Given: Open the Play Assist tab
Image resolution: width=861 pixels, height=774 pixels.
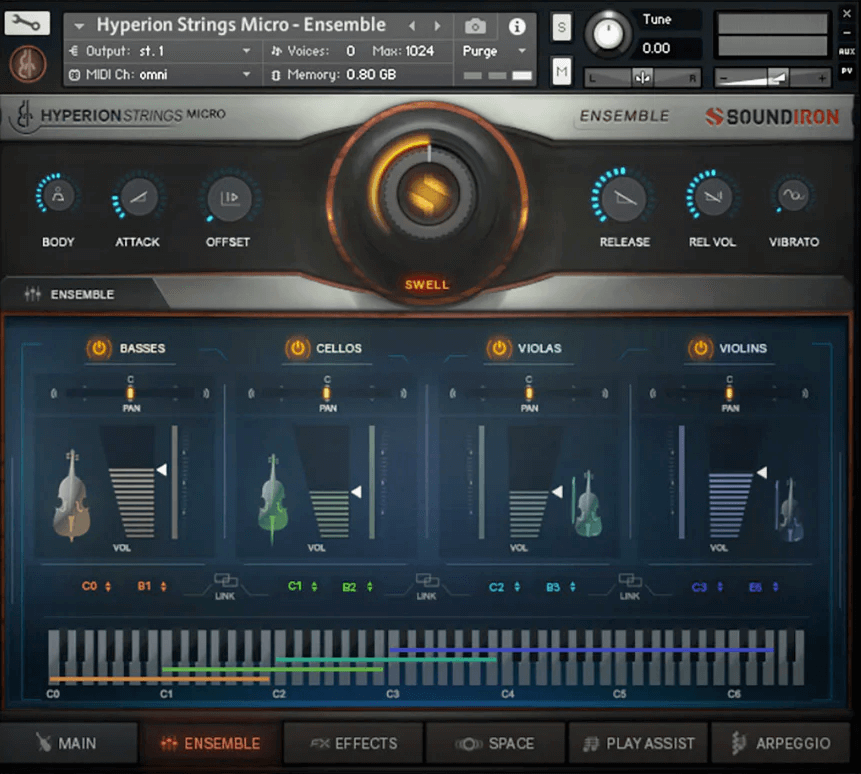Looking at the screenshot, I should 638,743.
